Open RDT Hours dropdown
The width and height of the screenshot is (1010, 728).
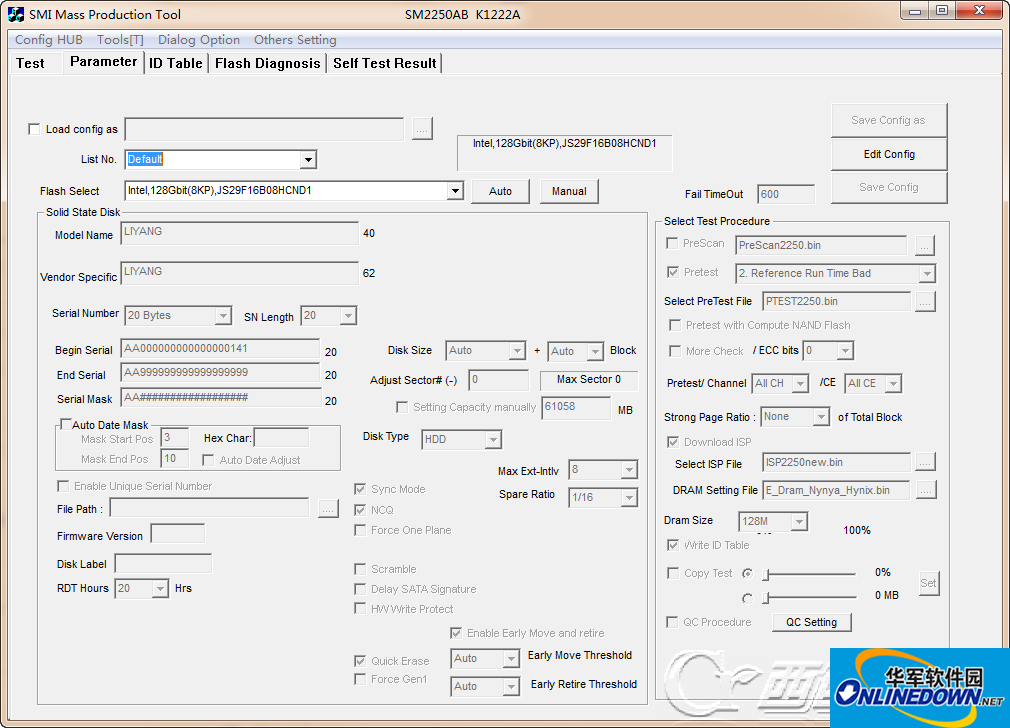pos(160,589)
